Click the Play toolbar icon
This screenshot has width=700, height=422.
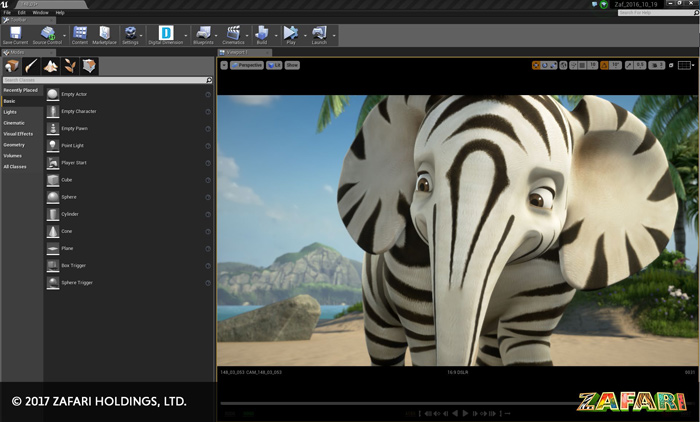[x=291, y=33]
